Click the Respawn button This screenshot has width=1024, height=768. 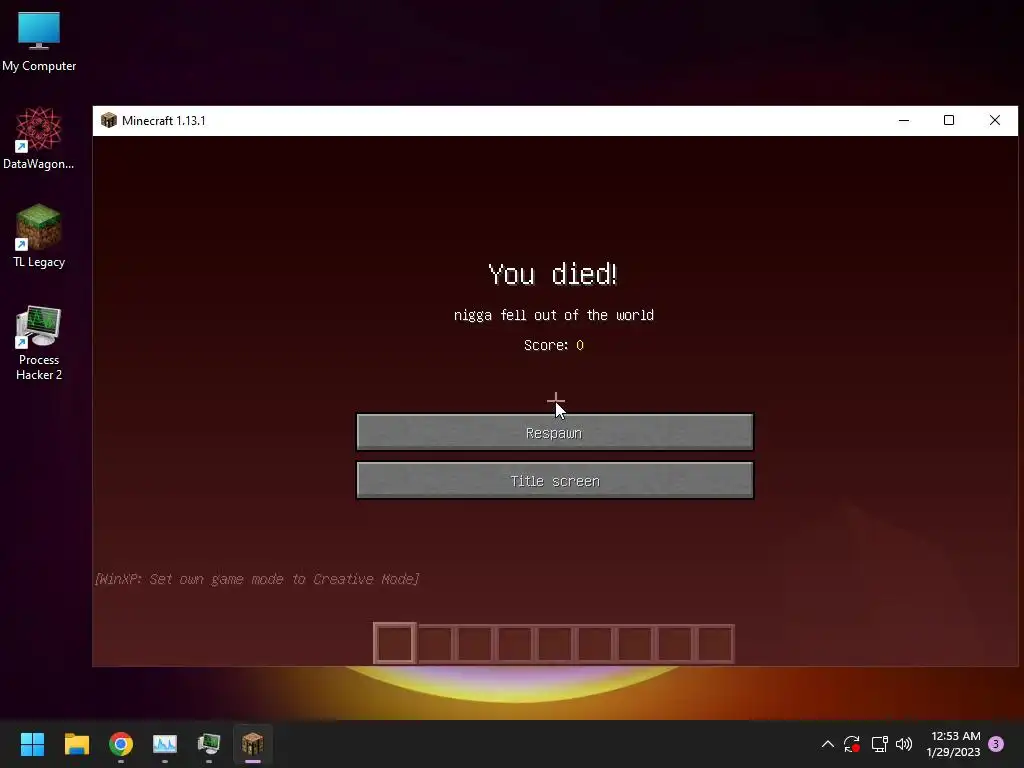point(554,432)
